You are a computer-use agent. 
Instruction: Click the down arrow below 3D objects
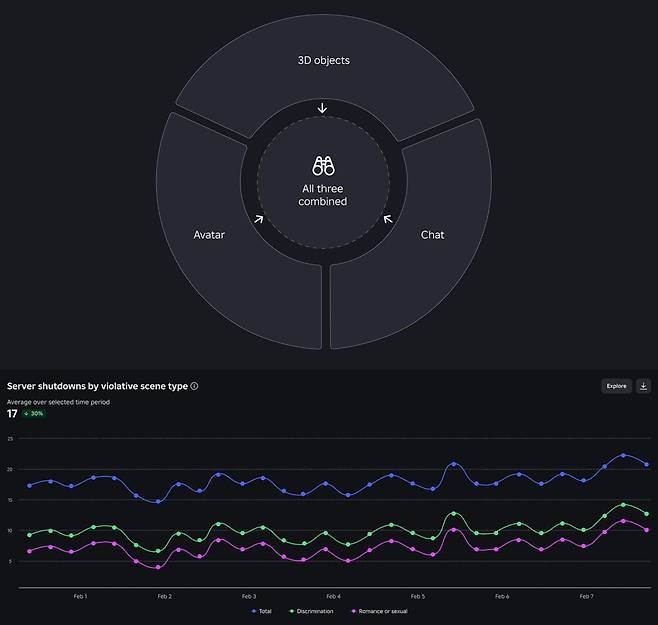[322, 108]
